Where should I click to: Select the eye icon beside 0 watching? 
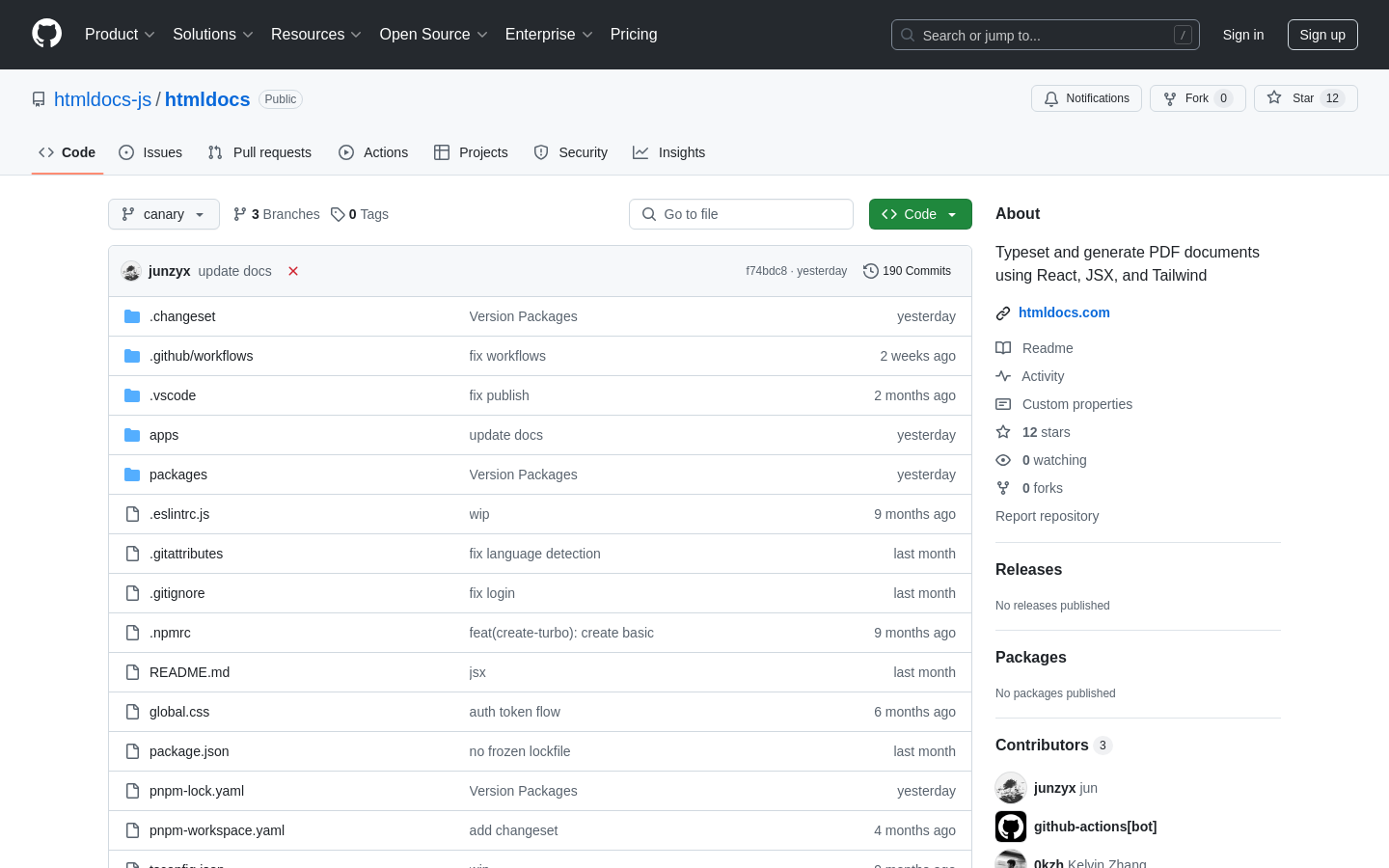(x=1003, y=460)
